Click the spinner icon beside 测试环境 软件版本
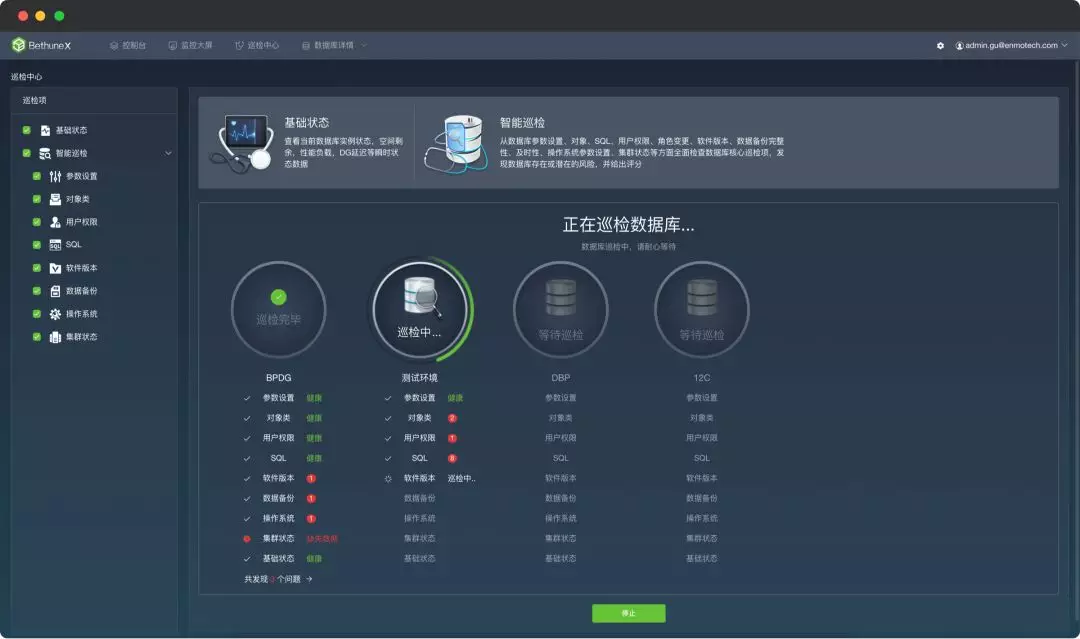This screenshot has width=1080, height=639. pyautogui.click(x=388, y=479)
